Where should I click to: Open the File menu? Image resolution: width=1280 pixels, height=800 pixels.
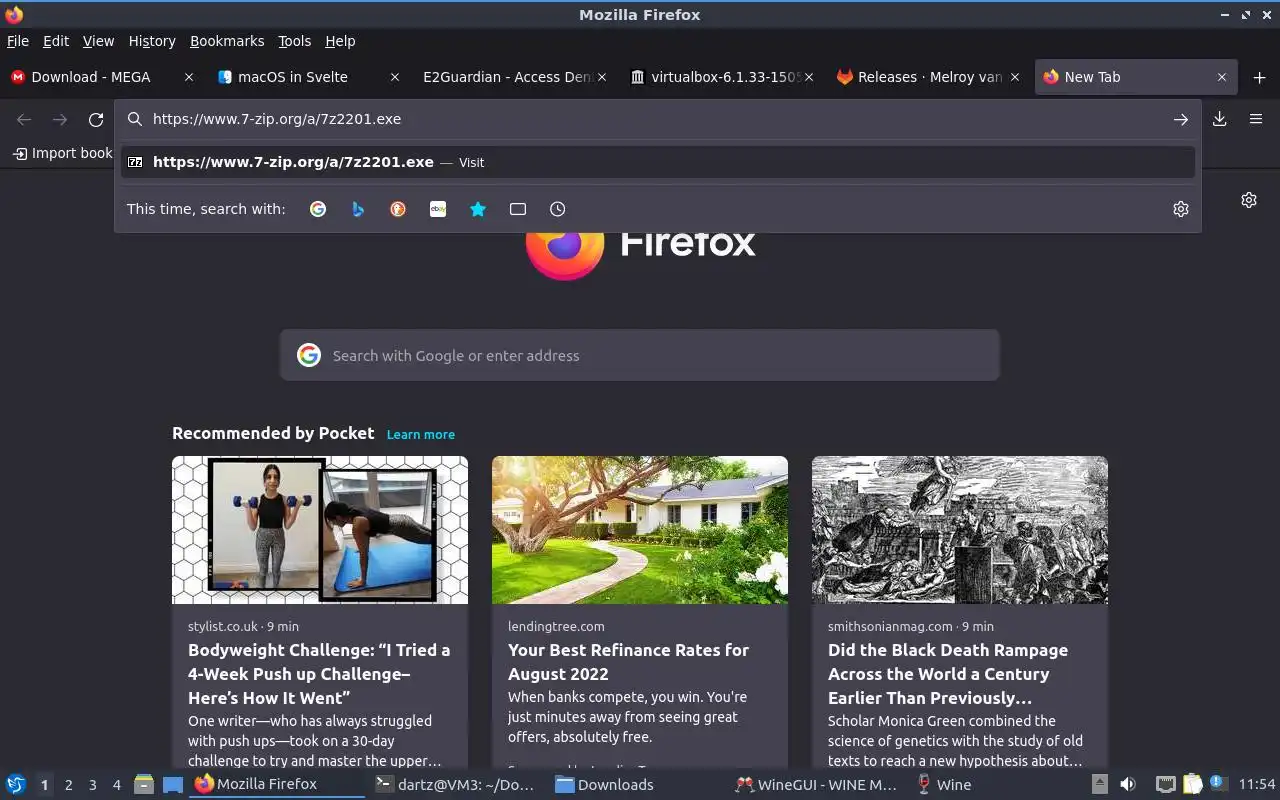coord(18,41)
